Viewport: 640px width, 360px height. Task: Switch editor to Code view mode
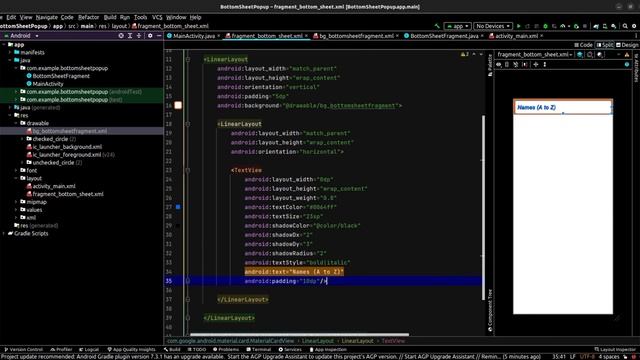[583, 45]
